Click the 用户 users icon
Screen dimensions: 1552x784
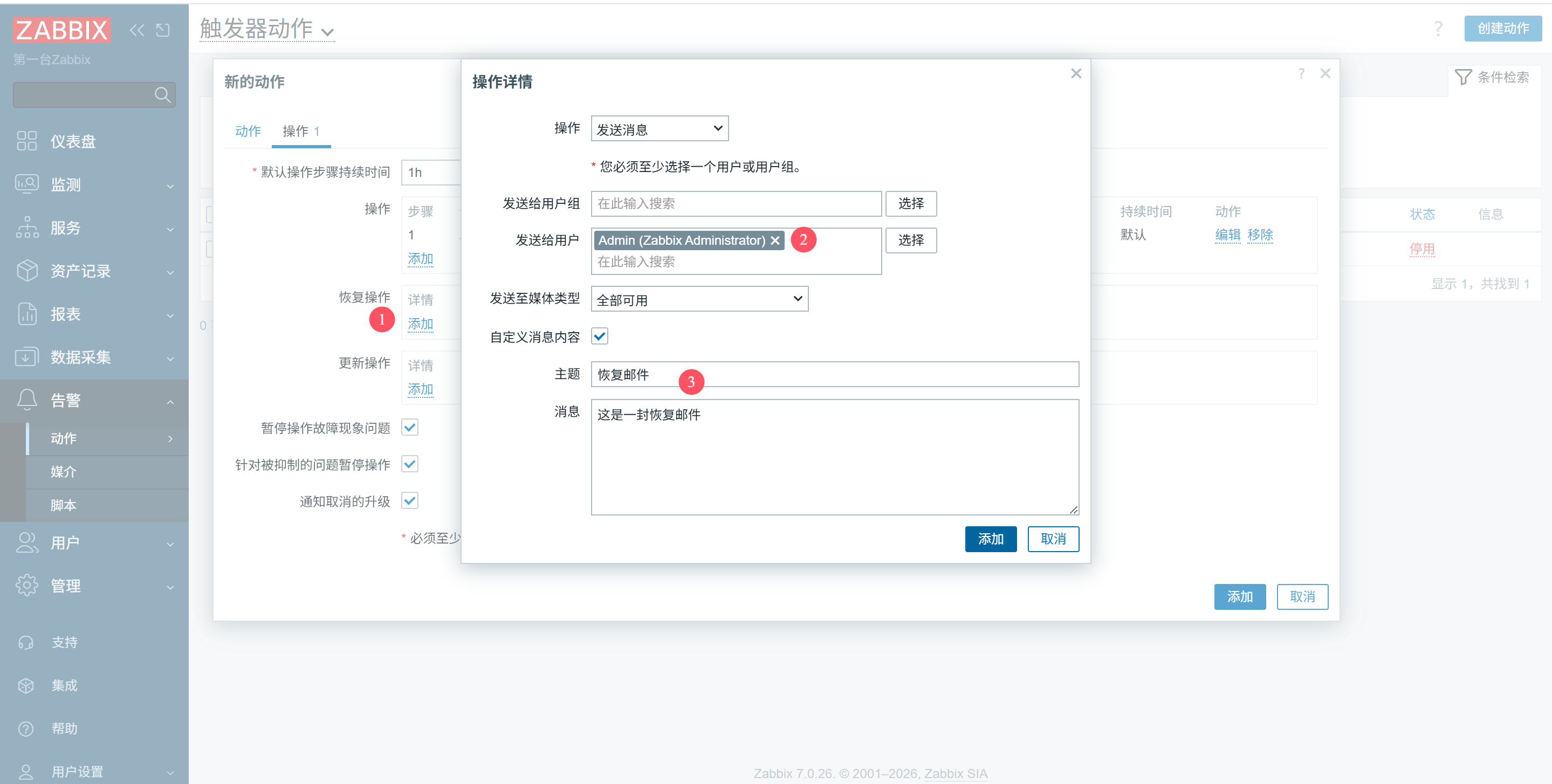coord(27,542)
